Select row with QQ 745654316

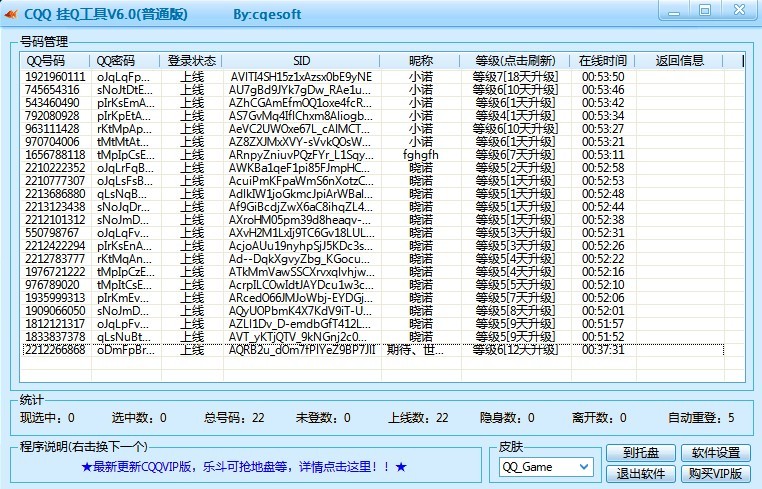(x=373, y=90)
